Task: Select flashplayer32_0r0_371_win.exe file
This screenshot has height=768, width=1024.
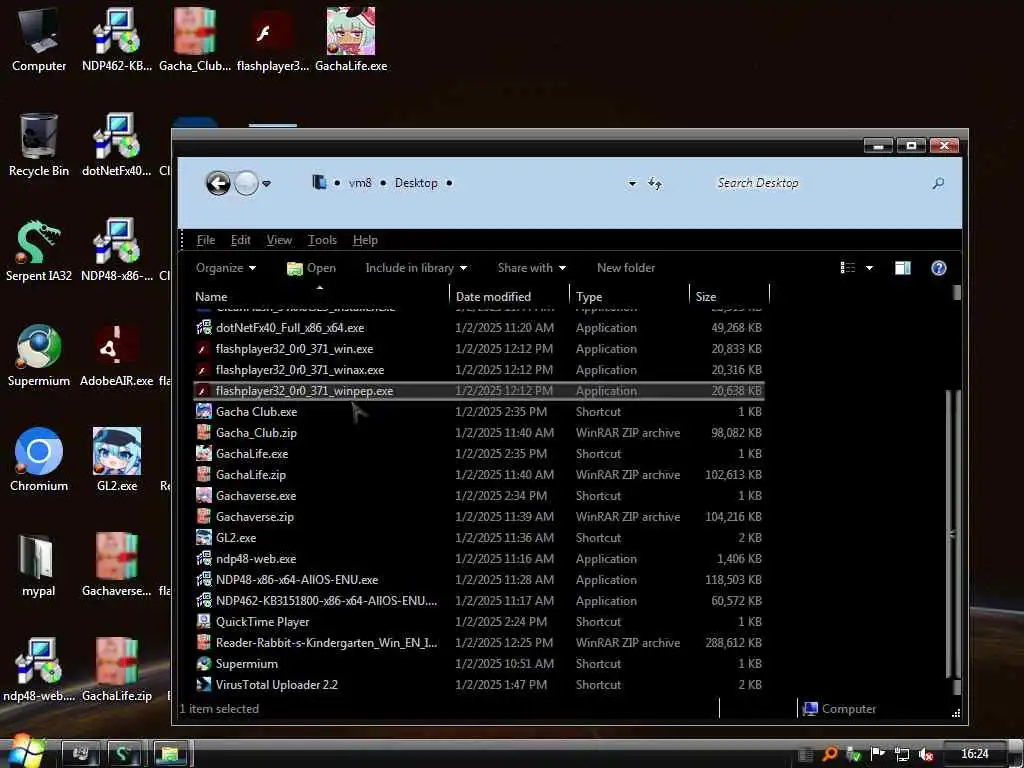Action: tap(479, 349)
